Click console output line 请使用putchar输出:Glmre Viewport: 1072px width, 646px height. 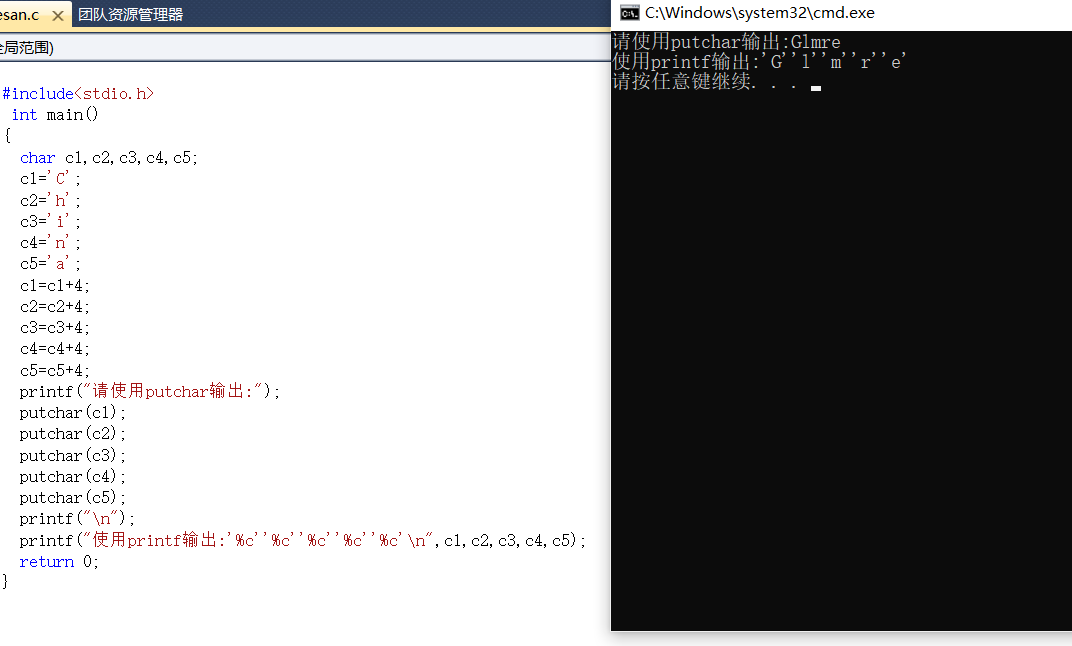click(727, 42)
